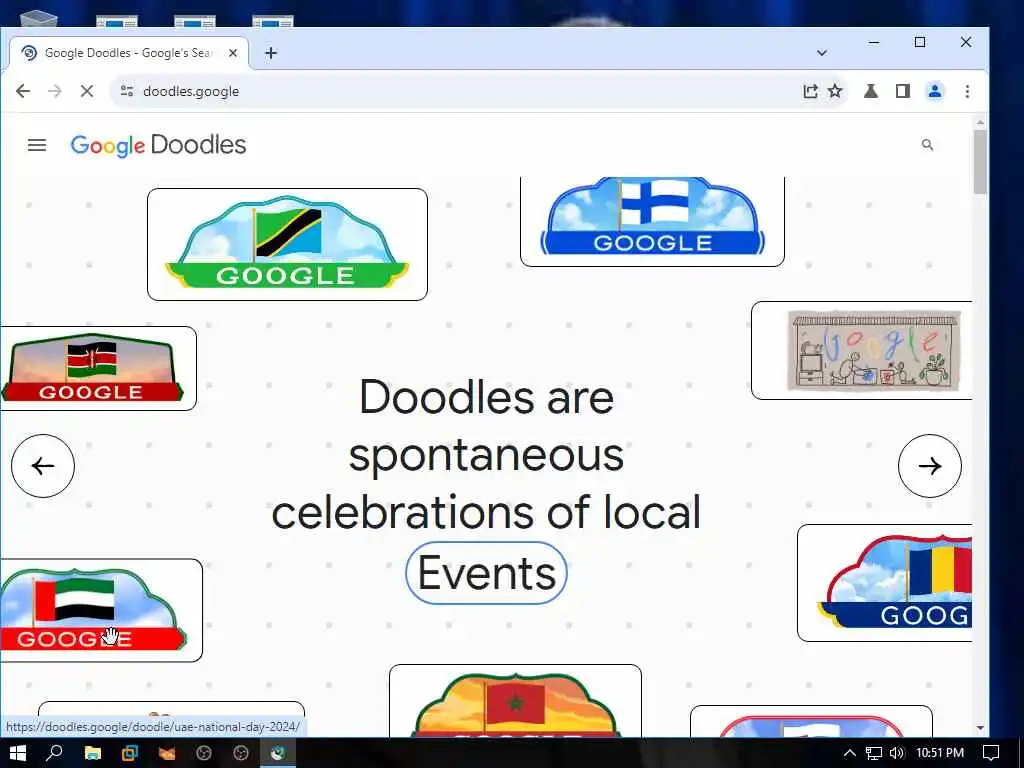Open the Kenya flag doodle
1024x768 pixels.
98,368
